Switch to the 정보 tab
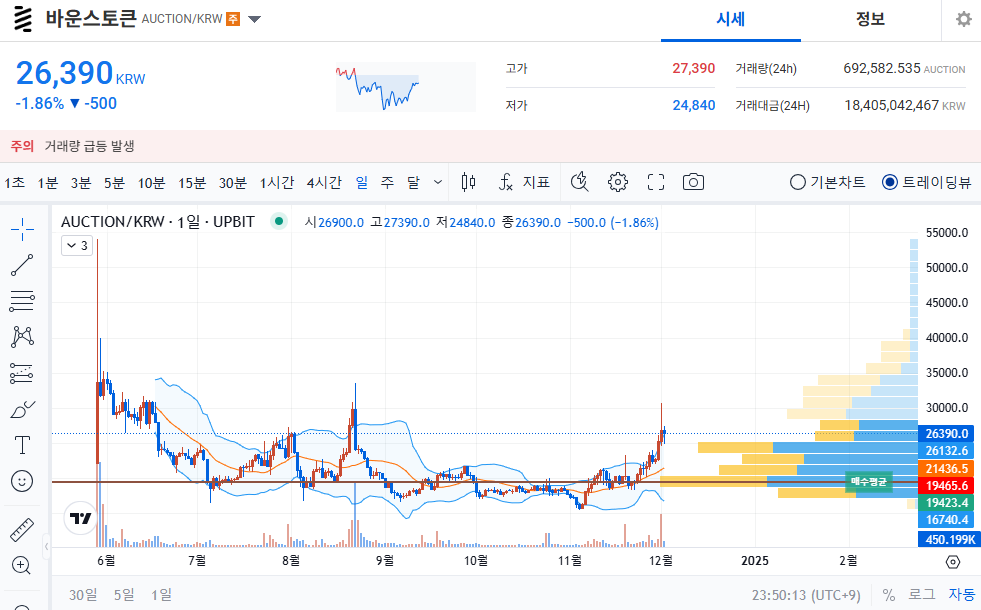This screenshot has width=981, height=610. coord(870,19)
